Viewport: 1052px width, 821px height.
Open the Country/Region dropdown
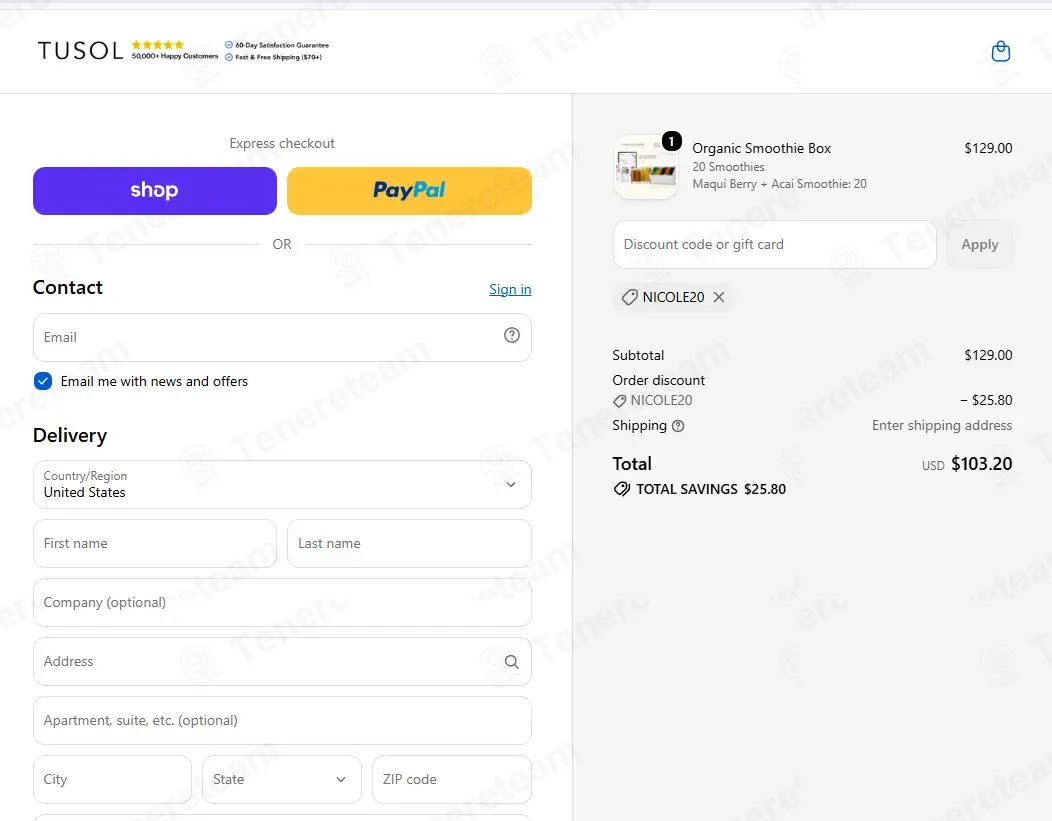pyautogui.click(x=282, y=484)
